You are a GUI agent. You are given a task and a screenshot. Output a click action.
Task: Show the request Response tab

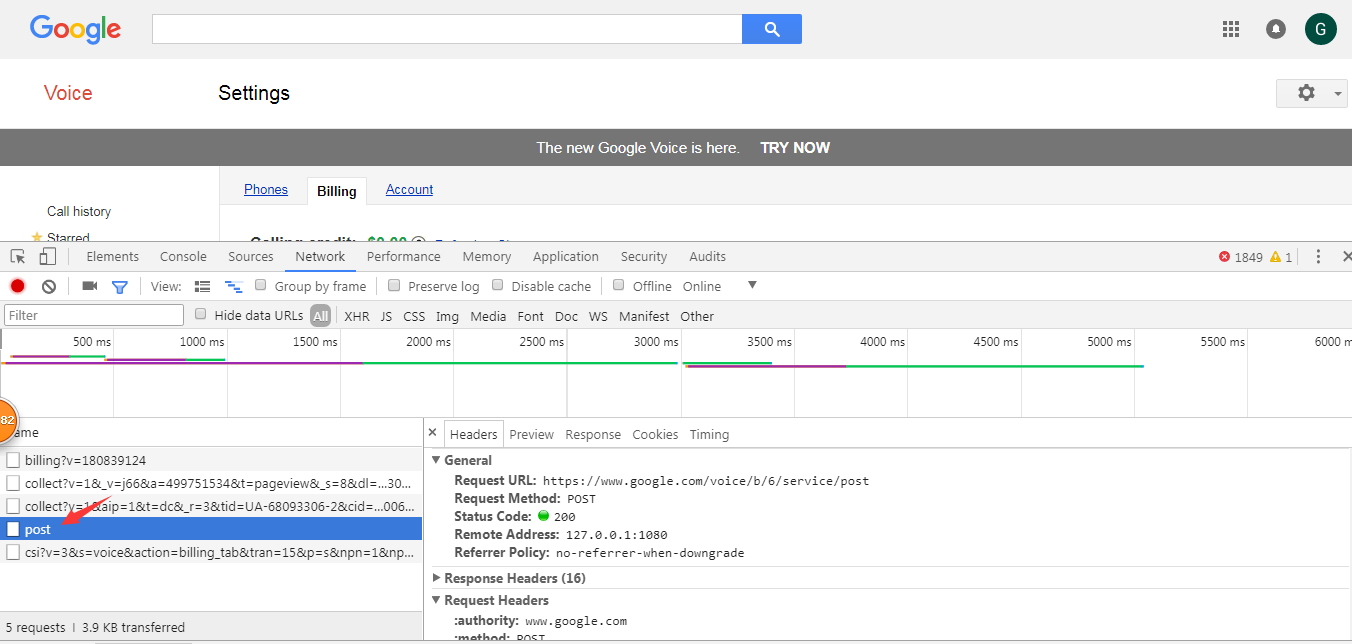point(593,434)
